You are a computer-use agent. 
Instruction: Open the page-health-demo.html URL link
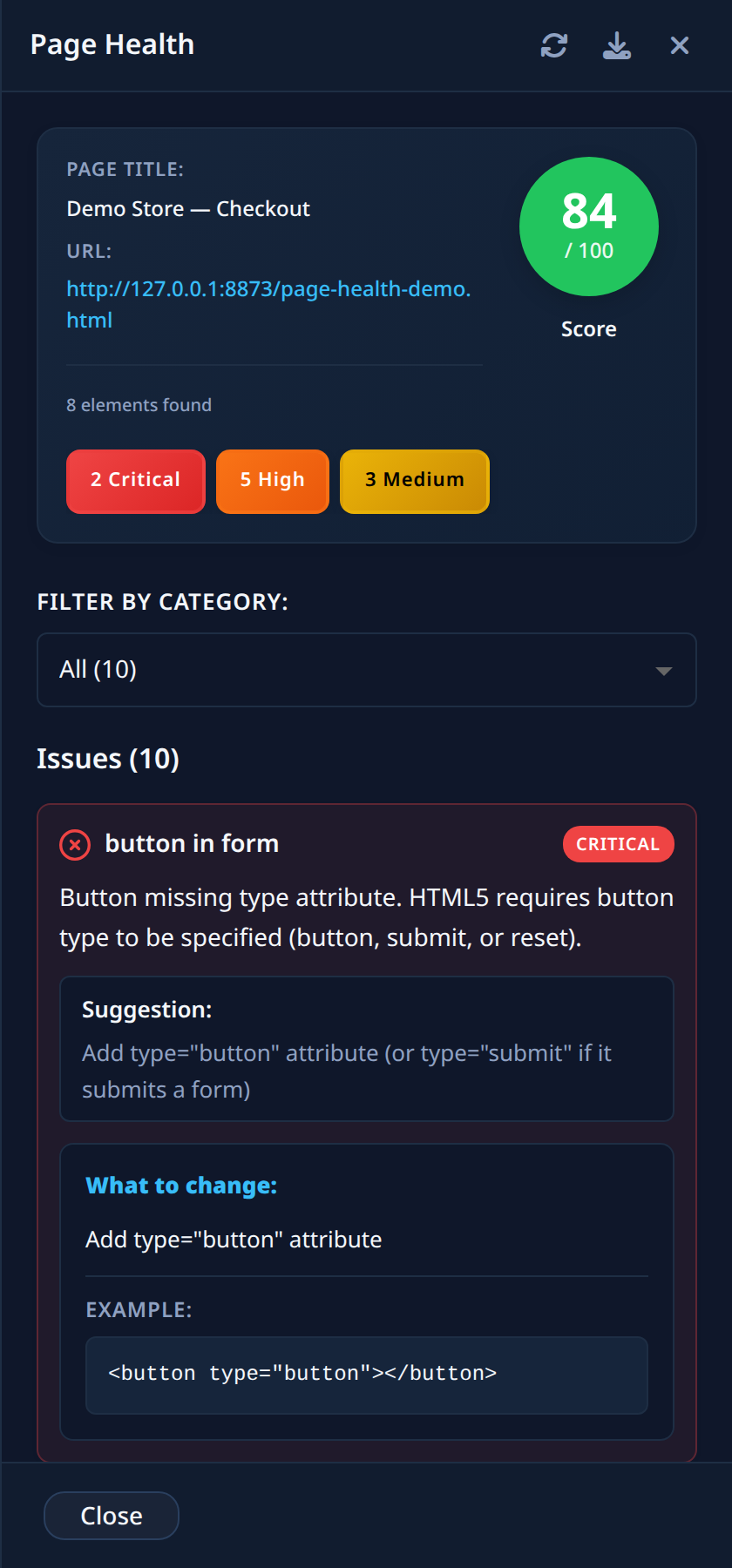(268, 304)
